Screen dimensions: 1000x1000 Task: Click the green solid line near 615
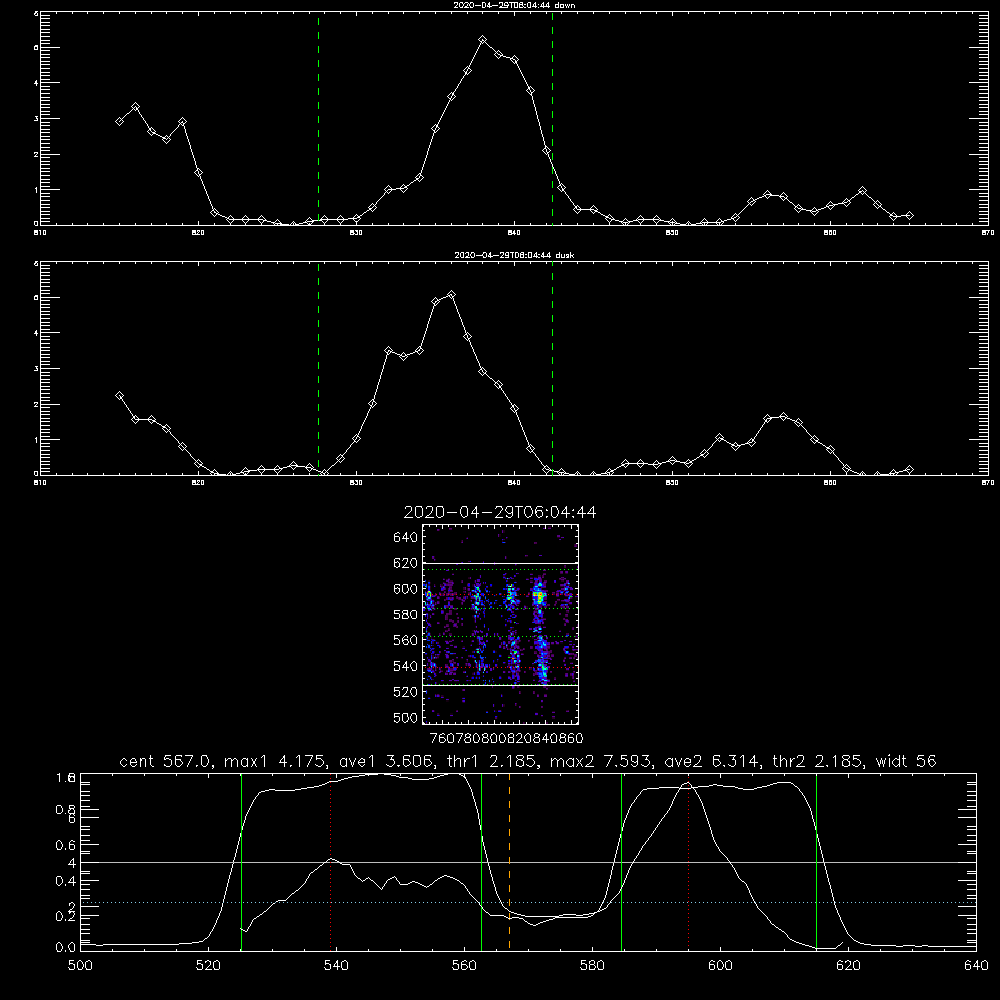[x=816, y=862]
